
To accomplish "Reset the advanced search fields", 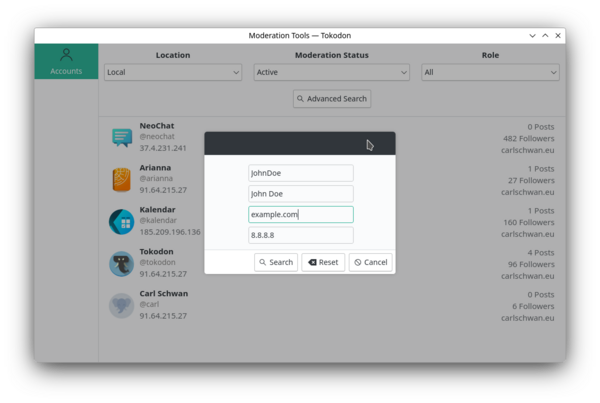I will [322, 262].
